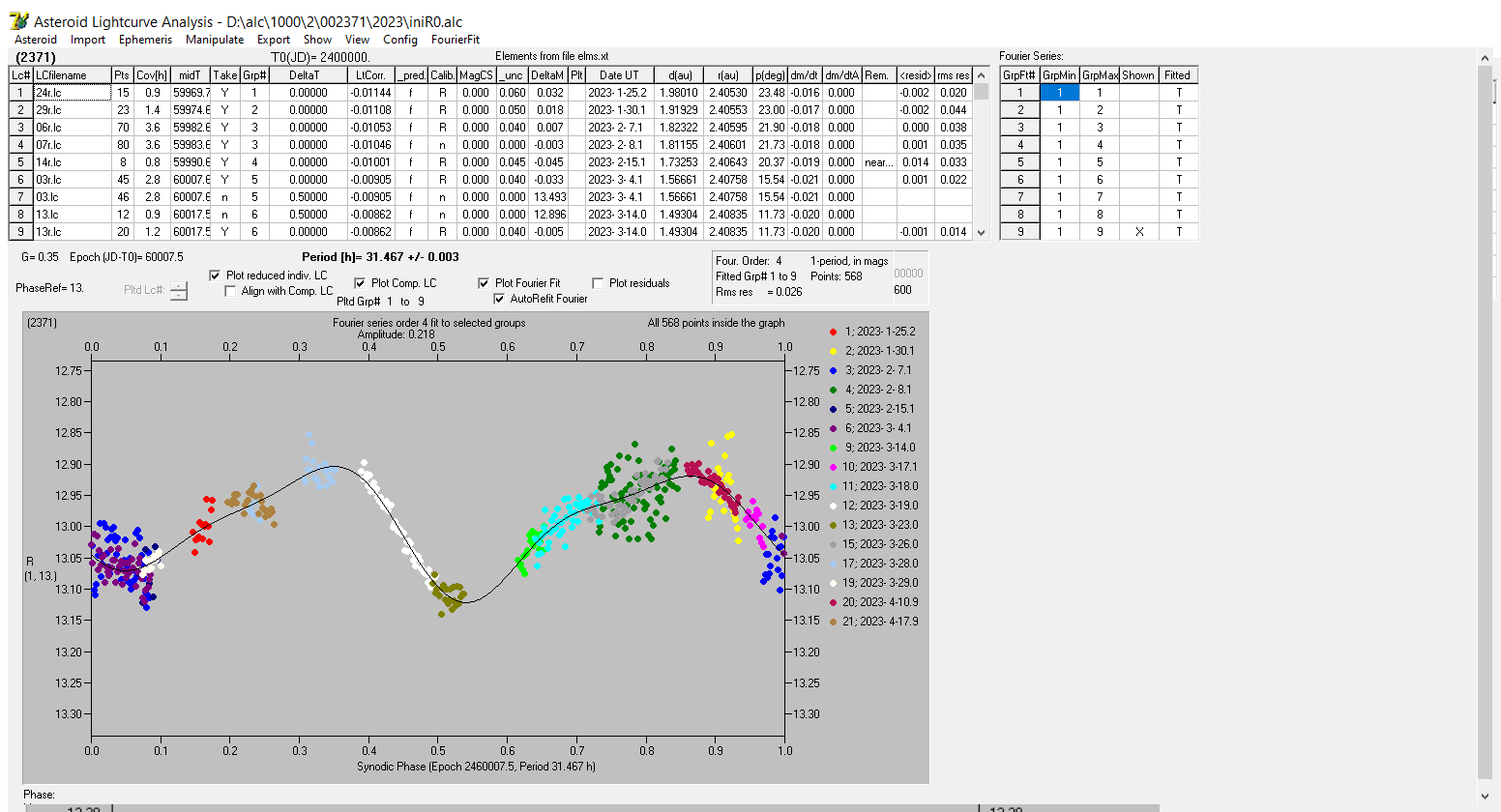Viewport: 1501px width, 812px height.
Task: Click the Asteroid Lightcurve Analysis app icon
Action: point(18,20)
